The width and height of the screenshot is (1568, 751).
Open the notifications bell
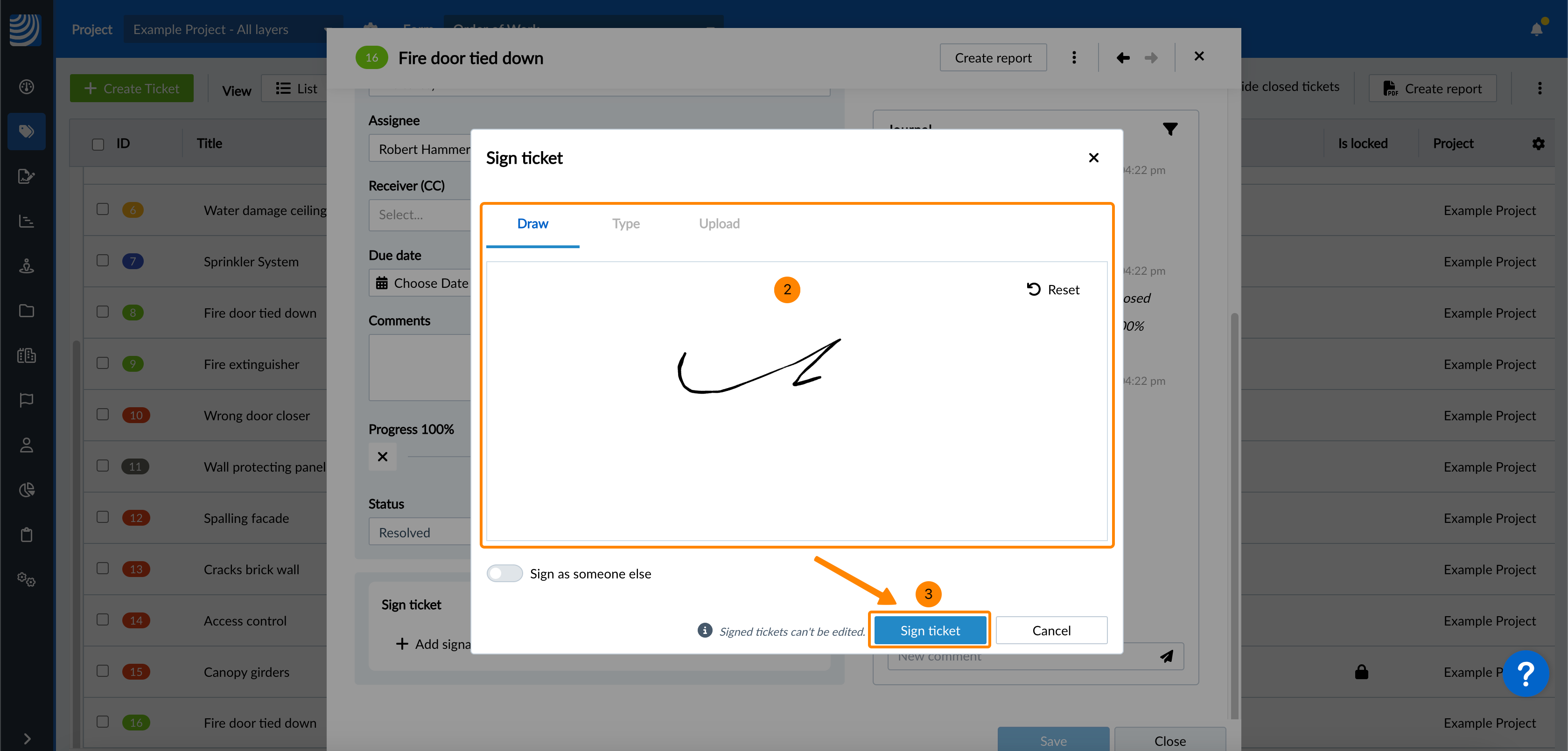1536,28
